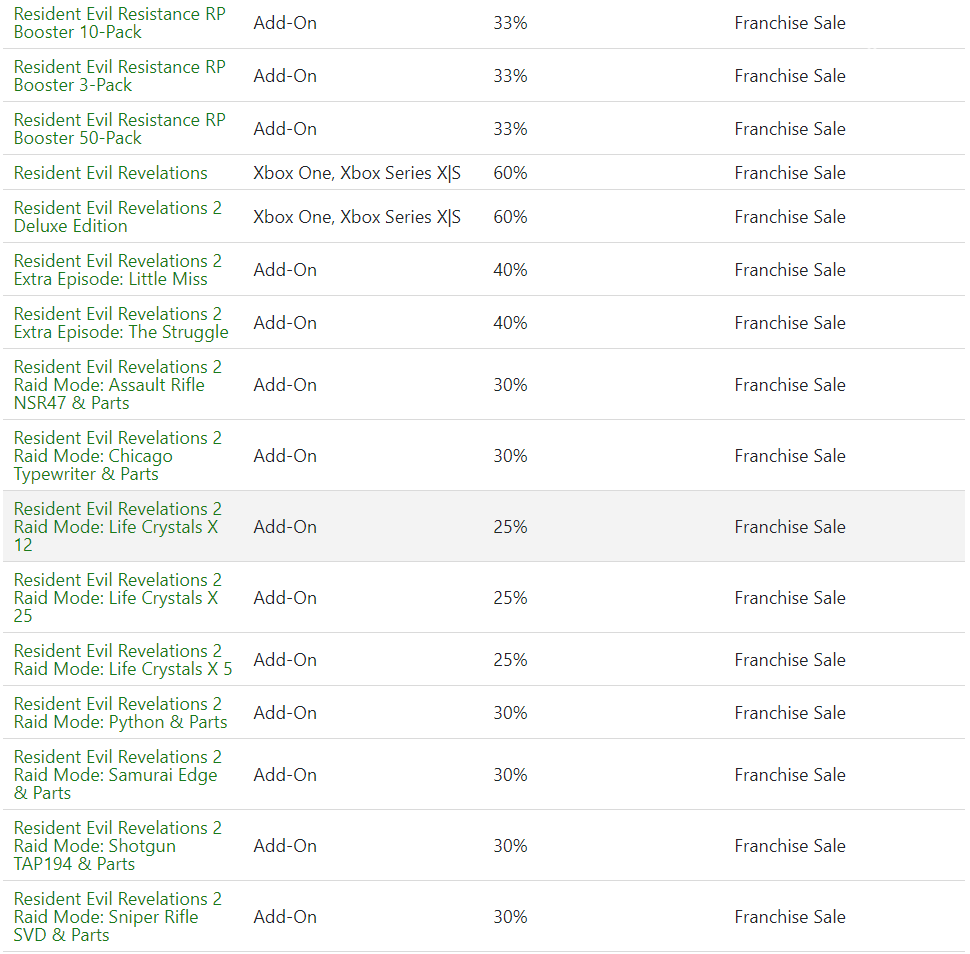This screenshot has height=954, width=970.
Task: Open Resident Evil Resistance RP Booster 50-Pack link
Action: pos(119,129)
